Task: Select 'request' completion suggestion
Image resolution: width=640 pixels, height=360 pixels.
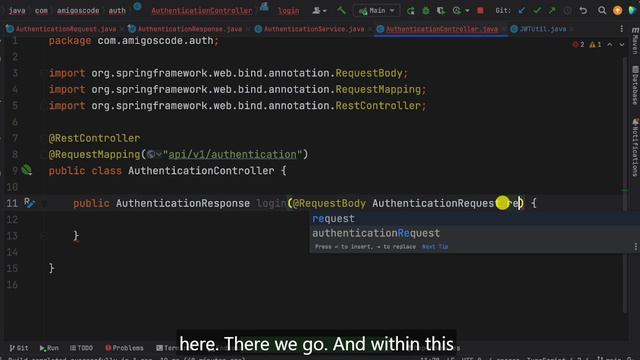Action: pyautogui.click(x=474, y=219)
